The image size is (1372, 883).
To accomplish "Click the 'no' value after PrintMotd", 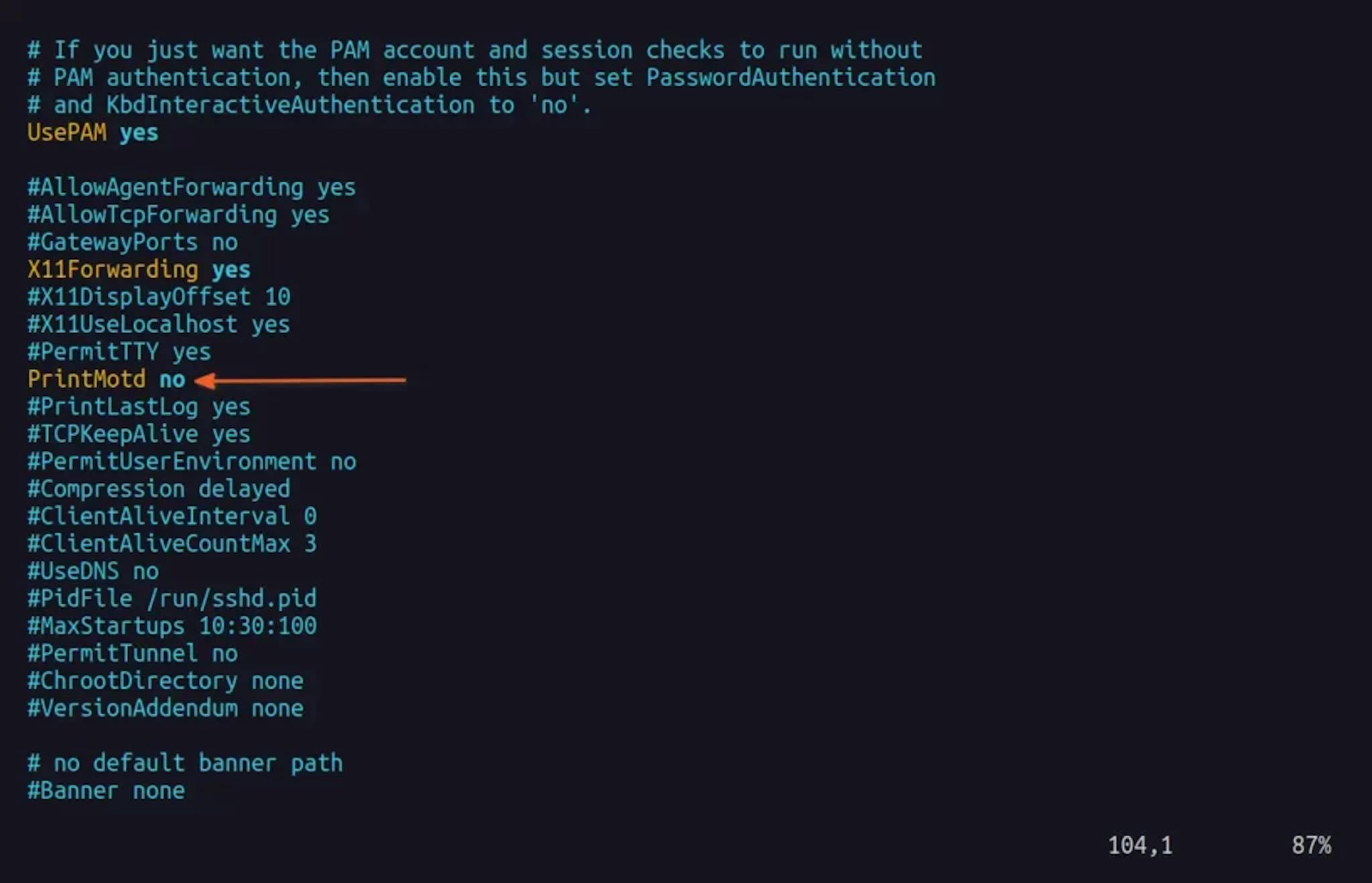I will [x=172, y=380].
